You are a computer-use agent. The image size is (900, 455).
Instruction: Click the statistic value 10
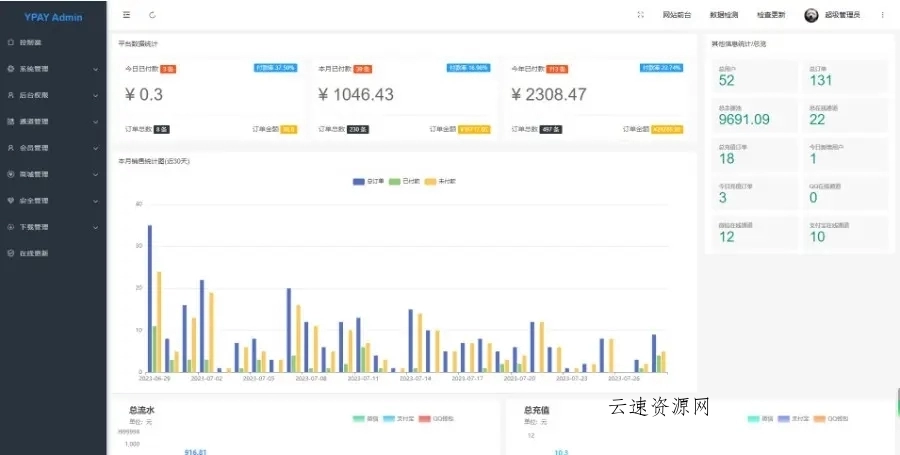817,236
